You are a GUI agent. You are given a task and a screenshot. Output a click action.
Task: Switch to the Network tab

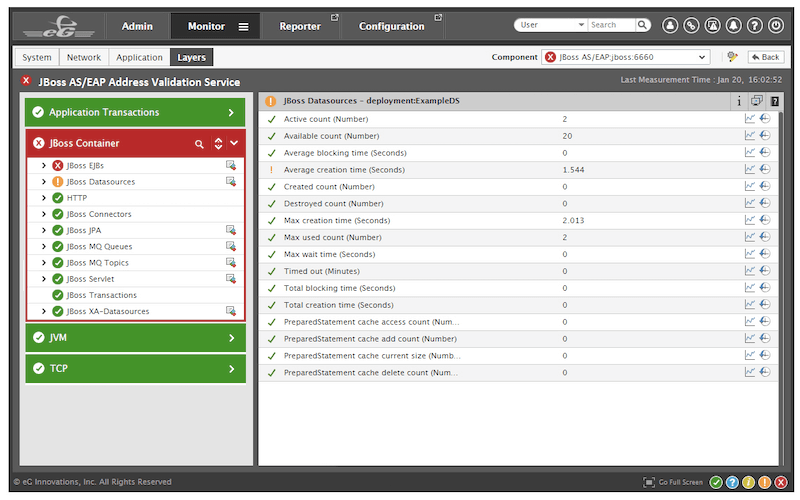point(84,58)
